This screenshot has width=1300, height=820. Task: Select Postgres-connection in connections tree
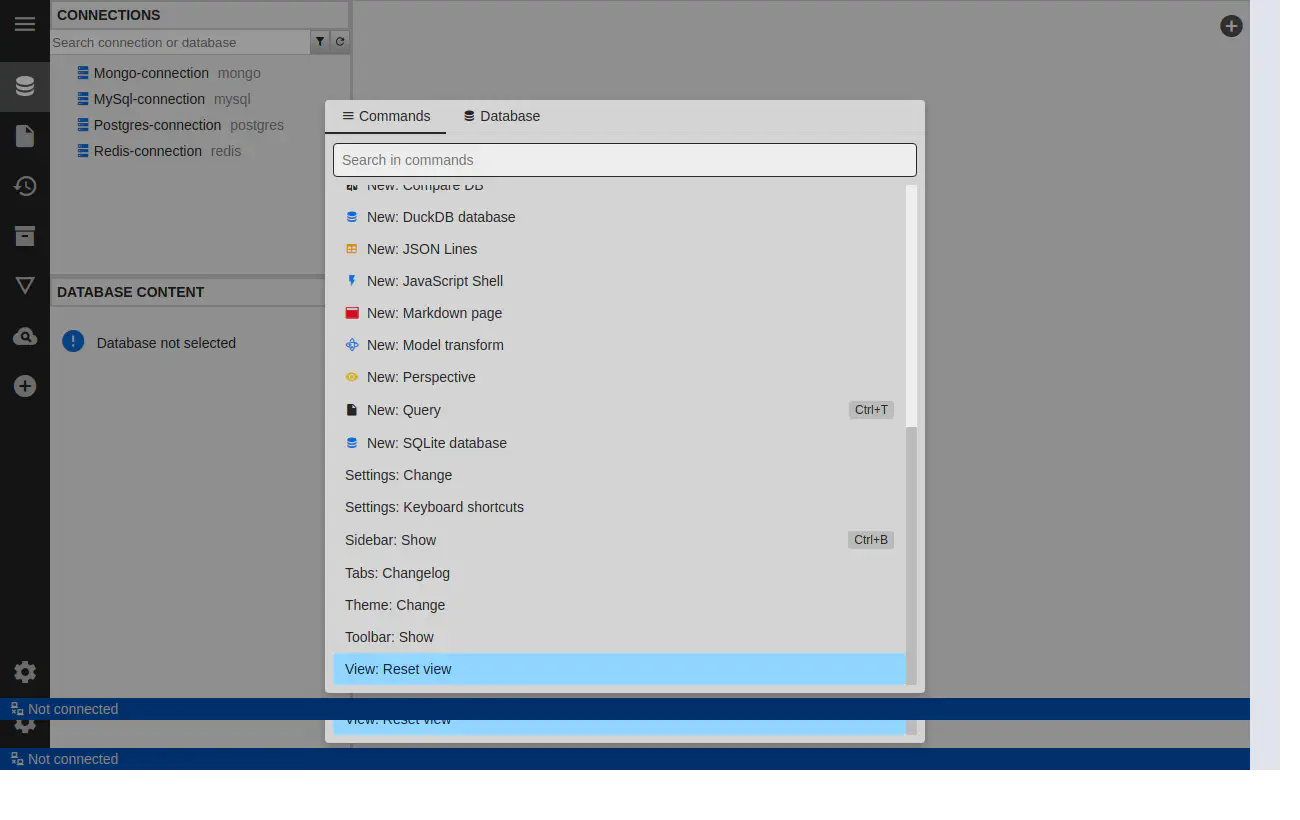(x=157, y=125)
